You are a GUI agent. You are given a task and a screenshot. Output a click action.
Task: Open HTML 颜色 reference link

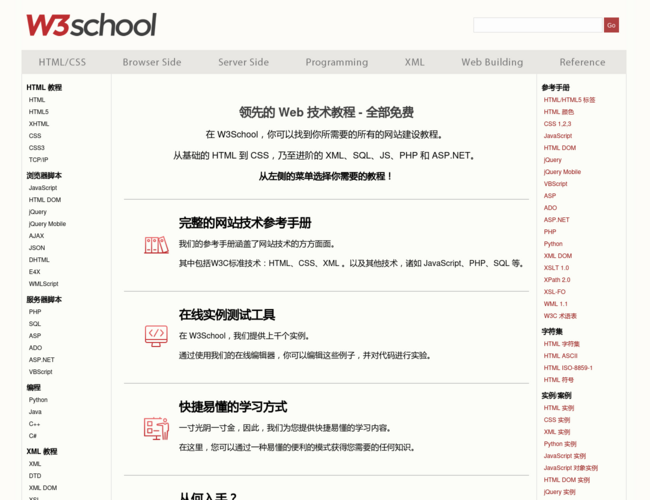tap(559, 112)
